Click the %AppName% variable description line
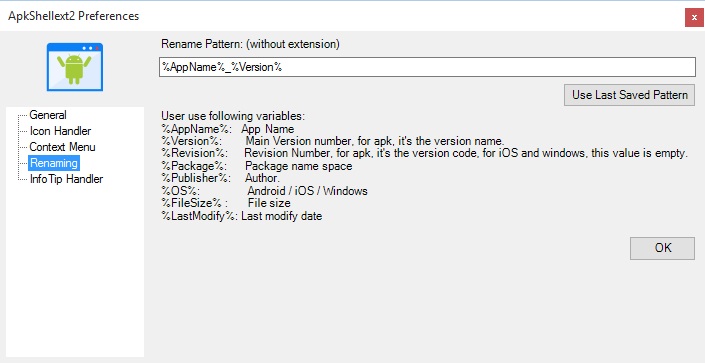The height and width of the screenshot is (363, 705). 228,129
